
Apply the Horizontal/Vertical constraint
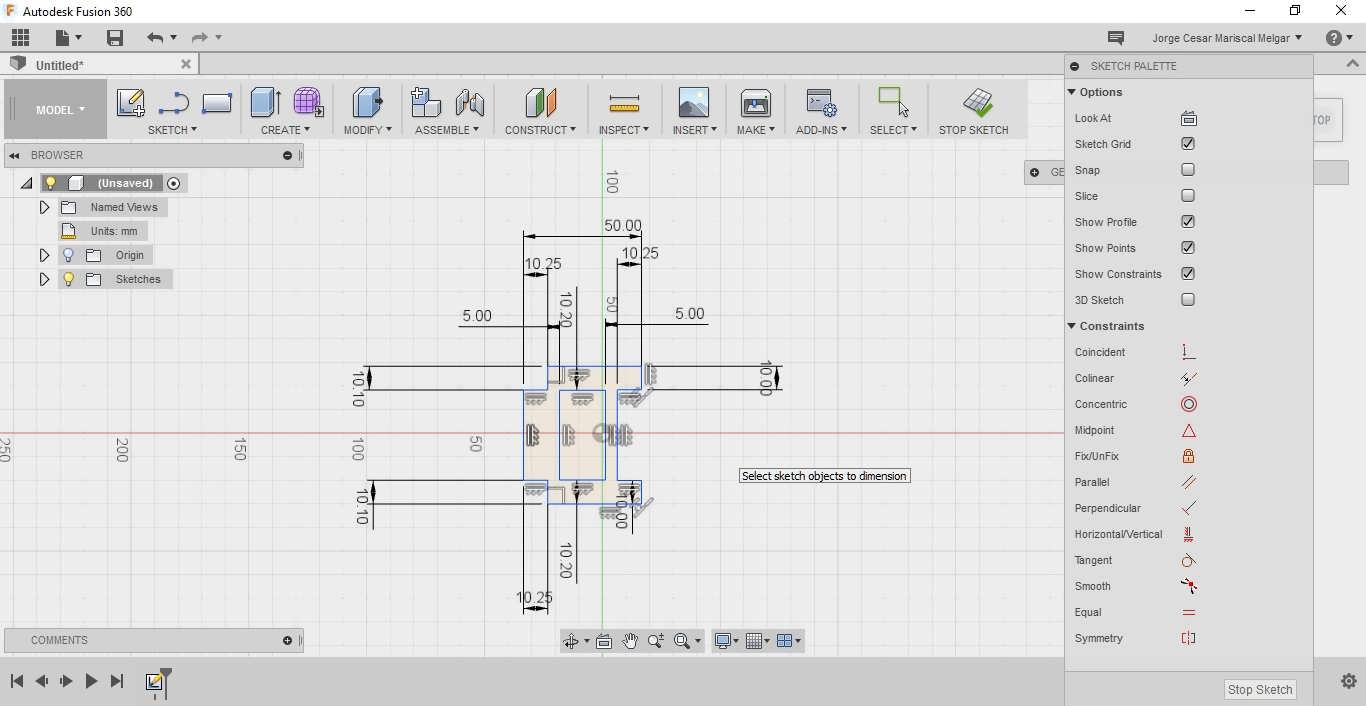point(1188,534)
